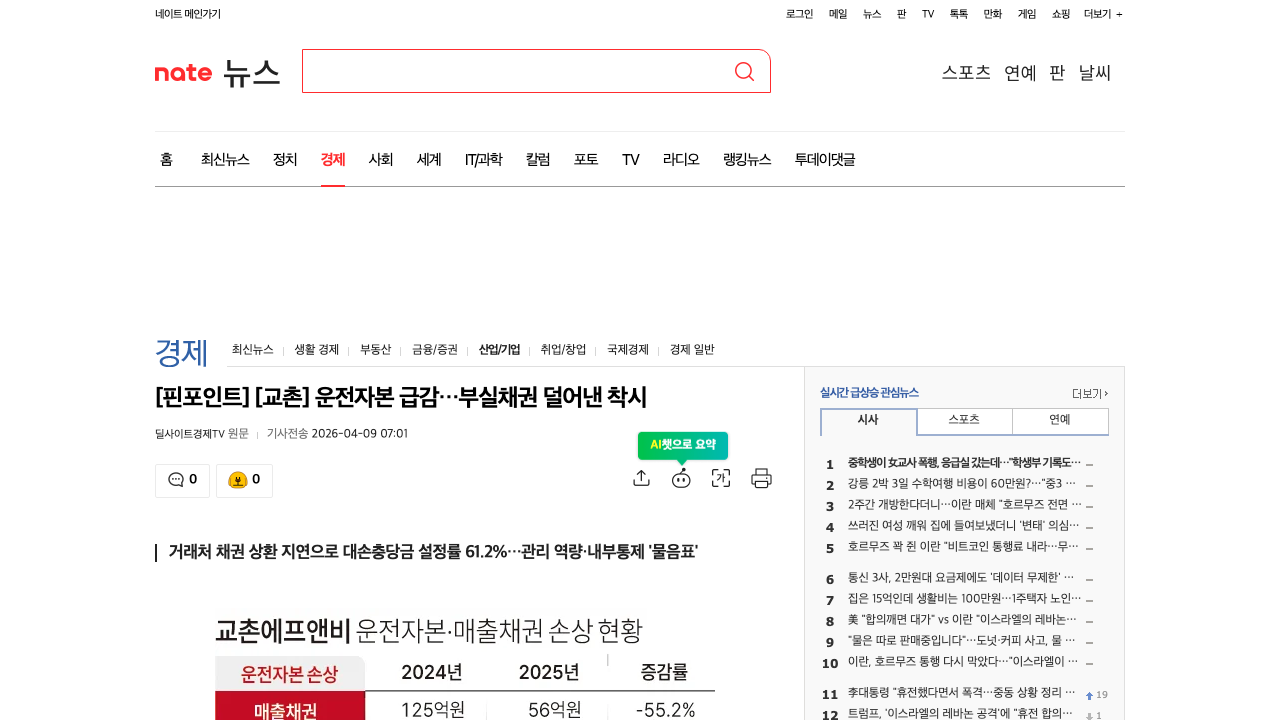Click the 스포츠 header shortcut
This screenshot has height=720, width=1280.
pyautogui.click(x=966, y=72)
